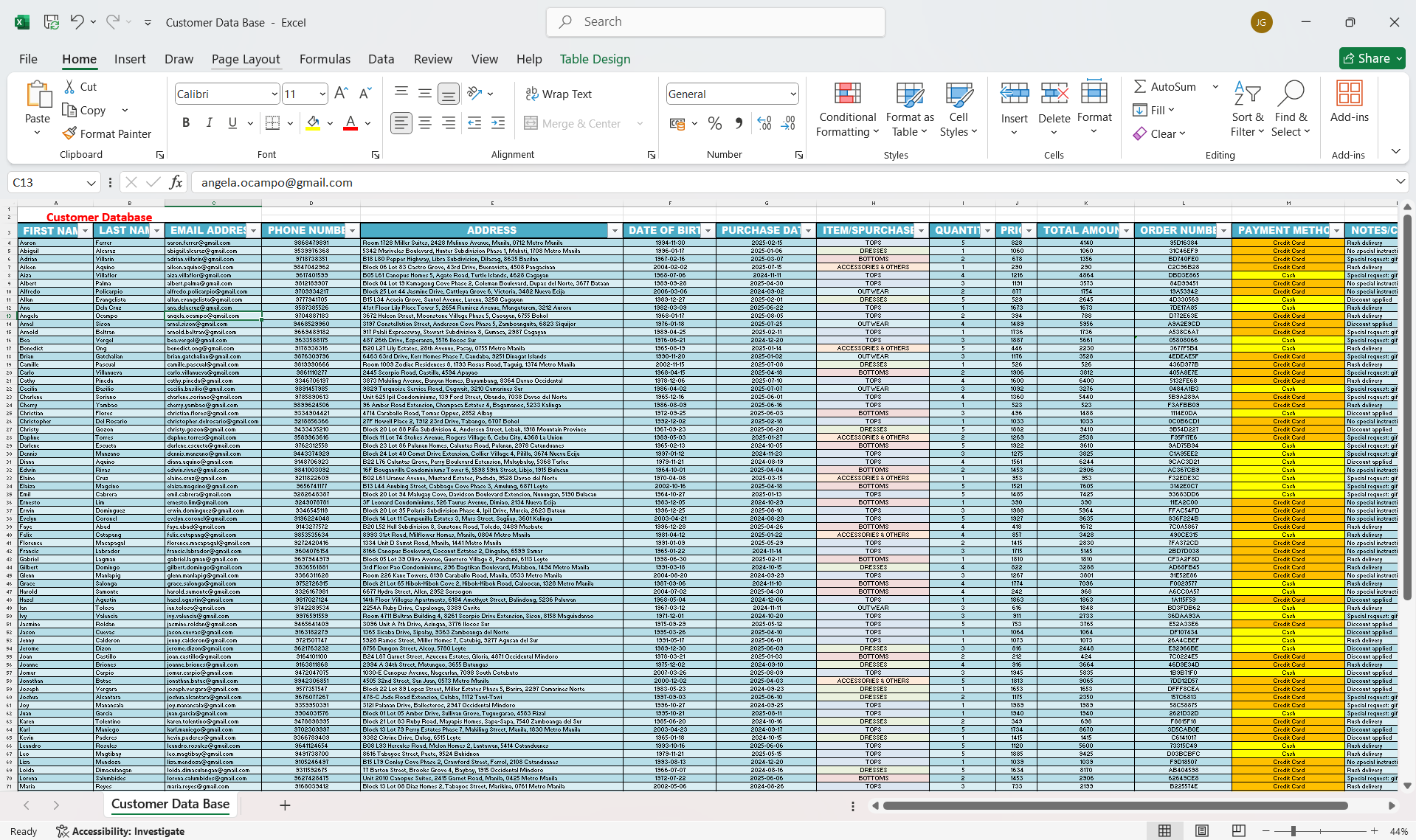The height and width of the screenshot is (840, 1416).
Task: Open Find & Select magnifier tool
Action: coord(1291,94)
